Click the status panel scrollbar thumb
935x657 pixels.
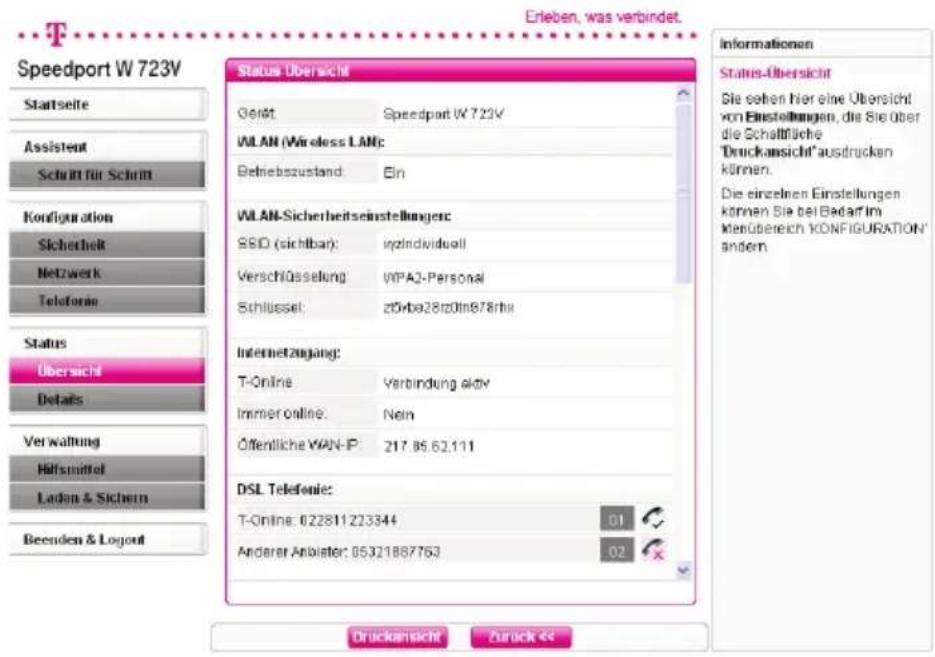pos(683,193)
